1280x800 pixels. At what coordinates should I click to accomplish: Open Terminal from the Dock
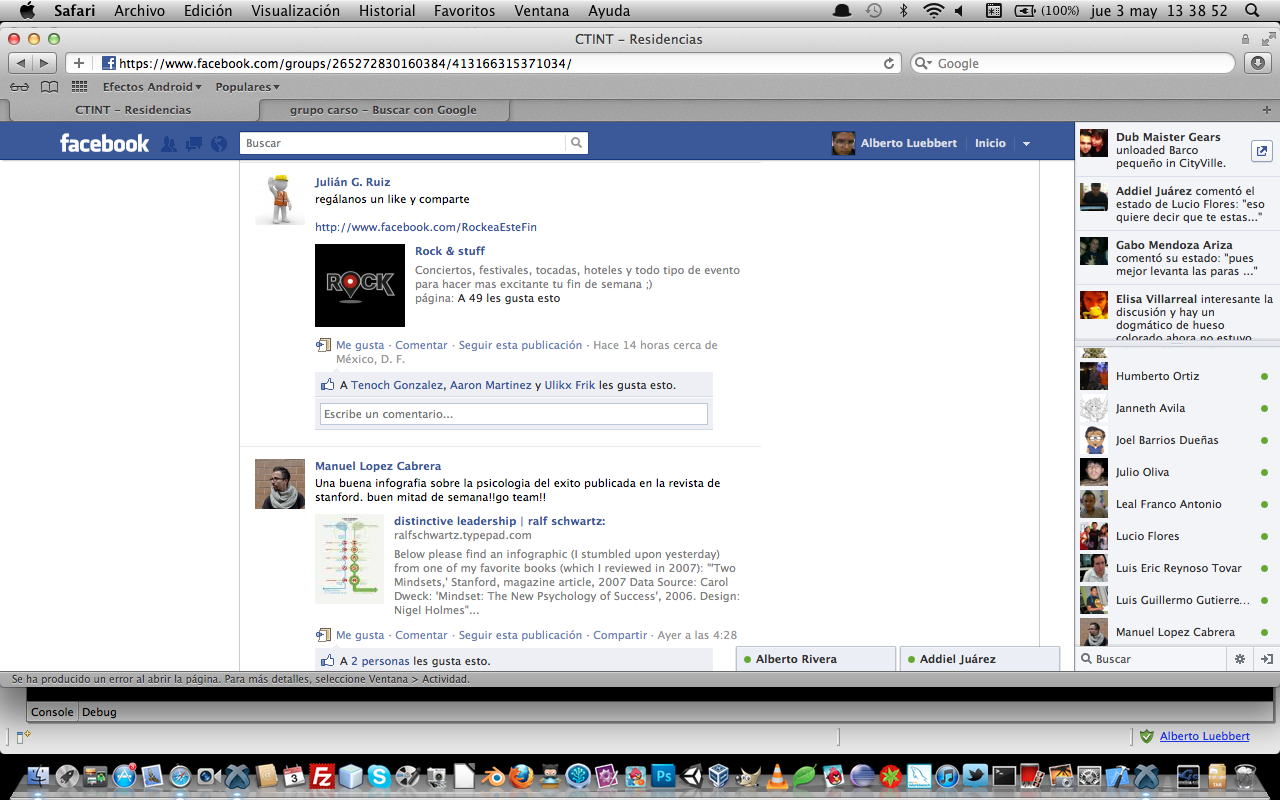pos(1004,776)
